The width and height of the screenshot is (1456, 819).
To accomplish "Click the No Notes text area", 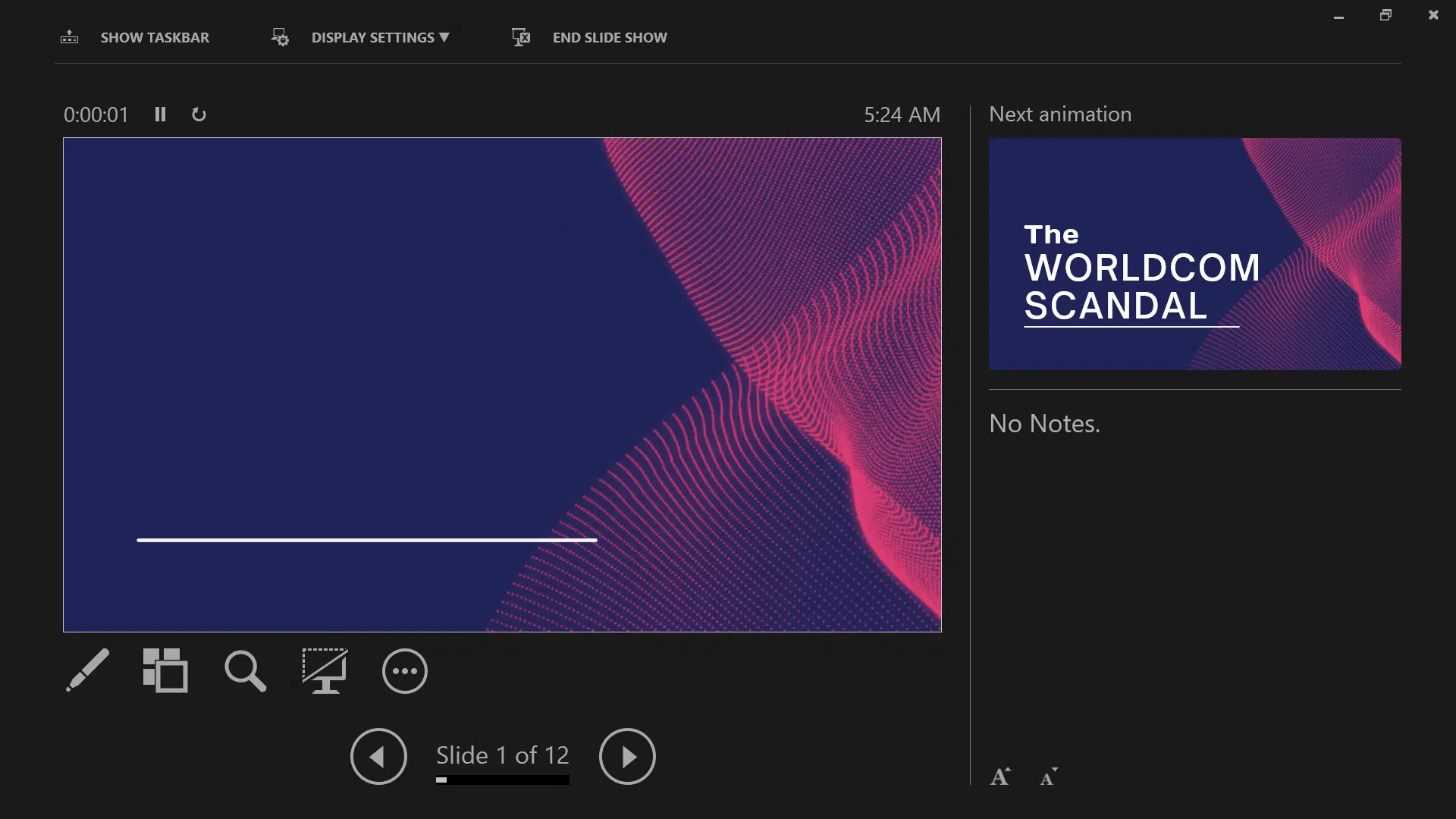I will coord(1044,423).
